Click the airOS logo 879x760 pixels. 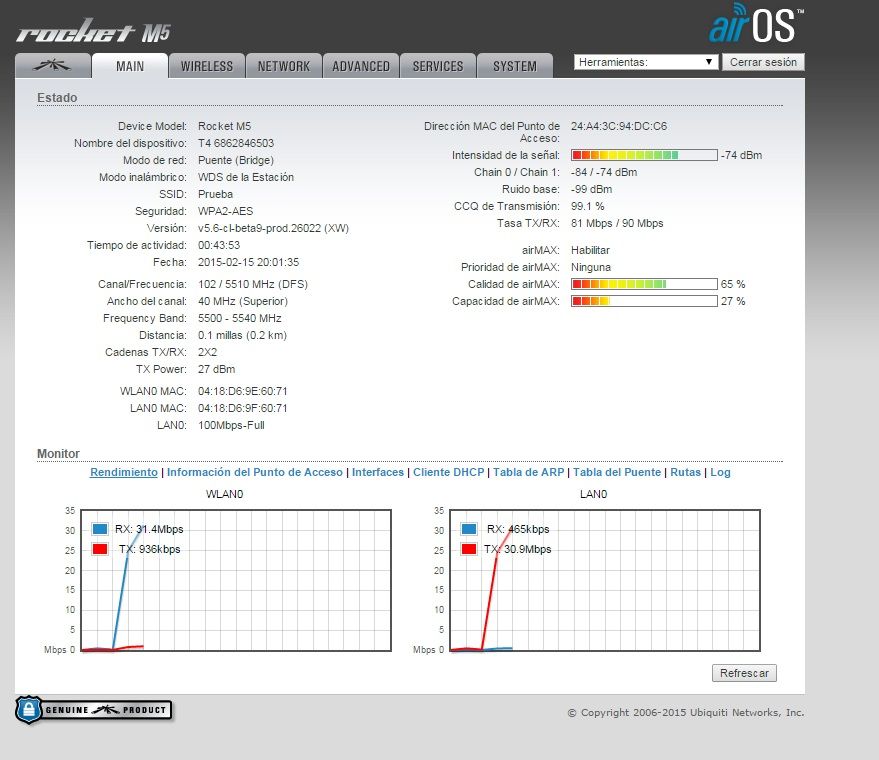[755, 25]
